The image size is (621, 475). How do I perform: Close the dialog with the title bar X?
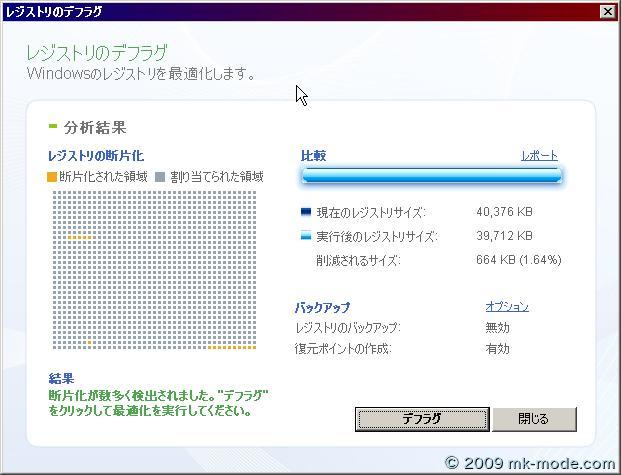pyautogui.click(x=607, y=12)
